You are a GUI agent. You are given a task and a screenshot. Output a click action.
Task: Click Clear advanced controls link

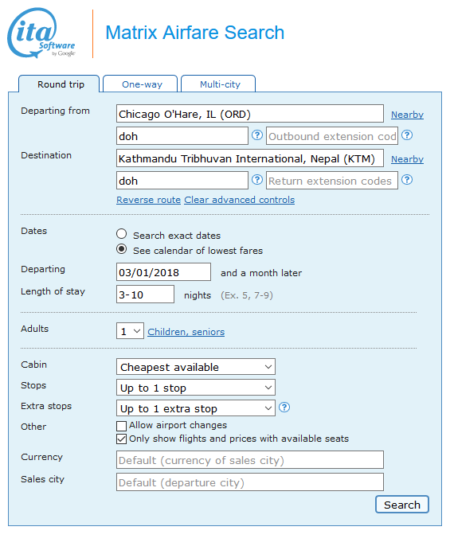point(240,200)
